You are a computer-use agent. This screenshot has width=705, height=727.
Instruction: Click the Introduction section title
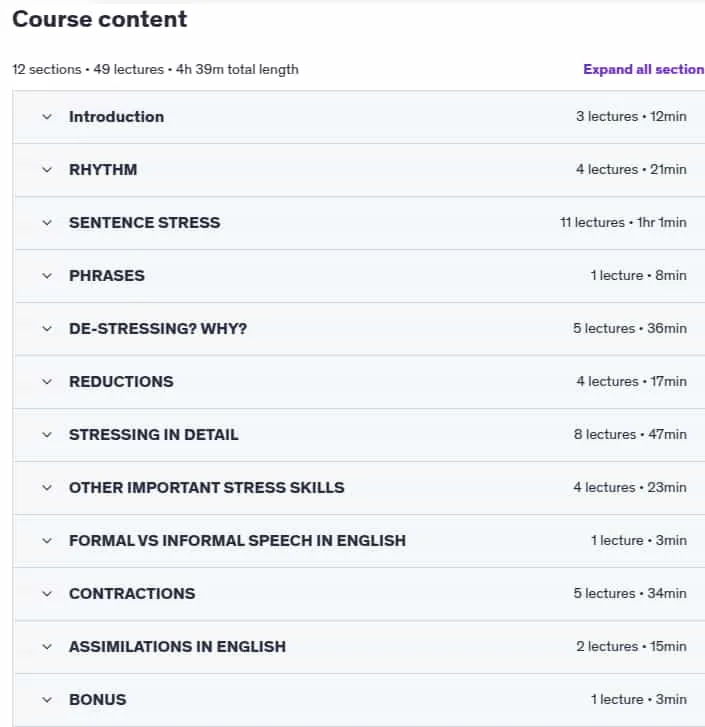[x=116, y=117]
